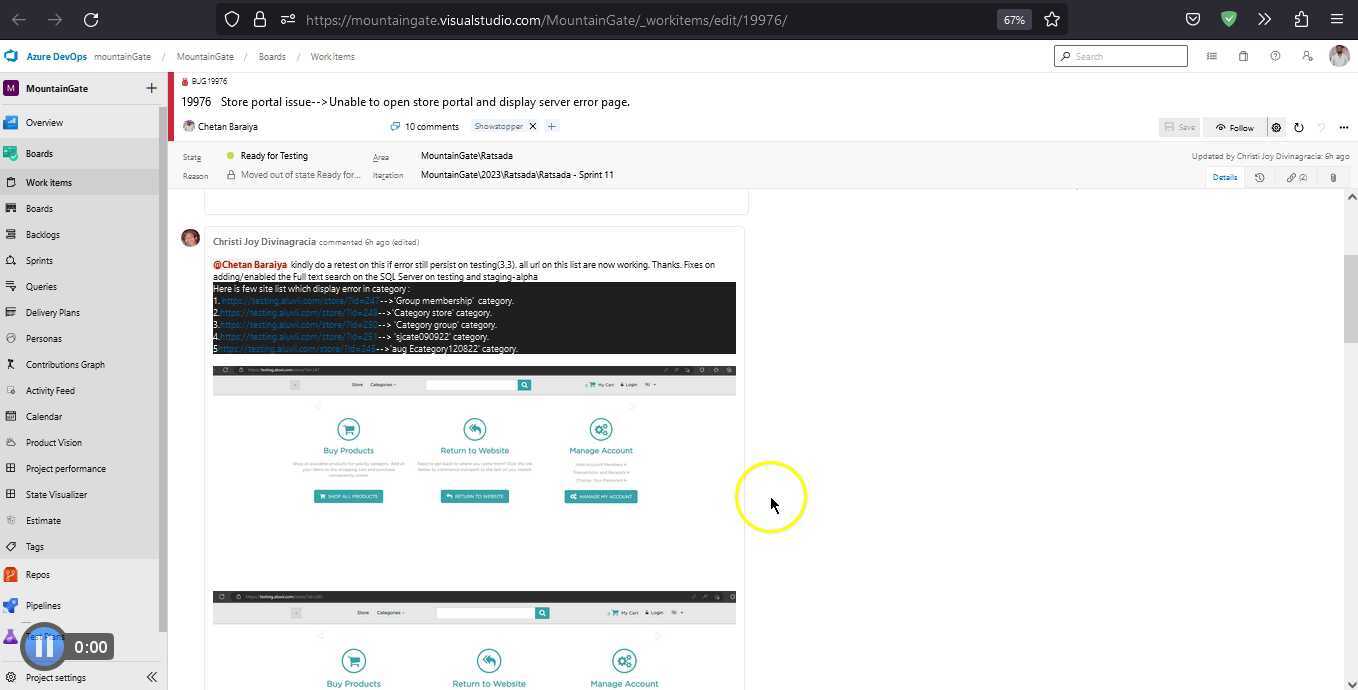Collapse the left sidebar with the chevron
The width and height of the screenshot is (1358, 690).
(x=152, y=677)
